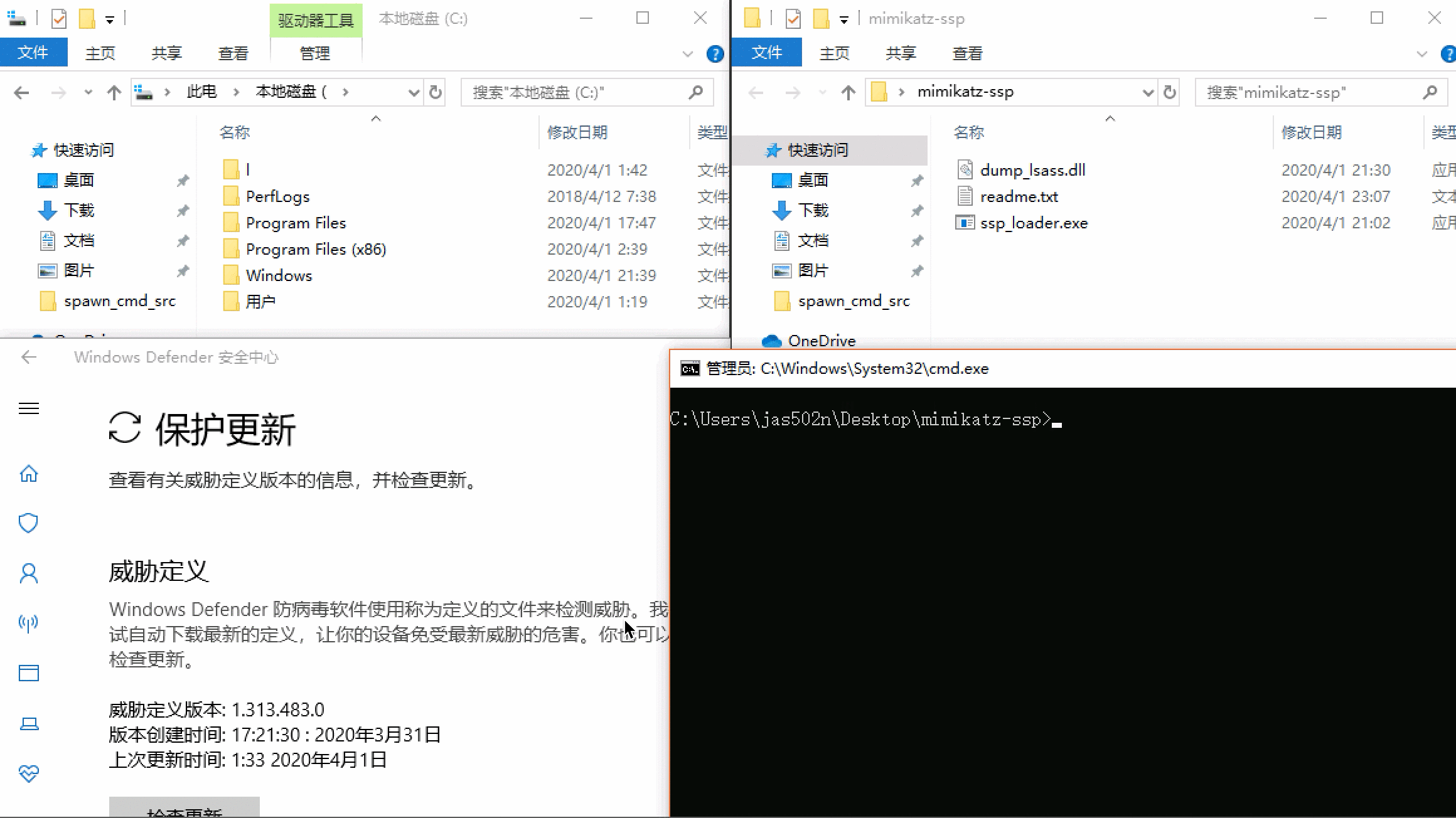Open address history dropdown in mimikatz-ssp Explorer

click(x=1148, y=93)
